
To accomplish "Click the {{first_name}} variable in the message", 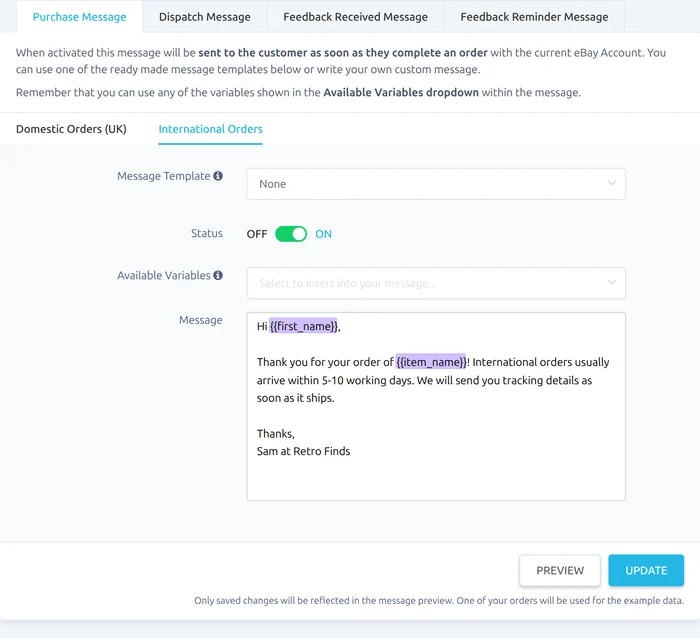I will coord(304,326).
